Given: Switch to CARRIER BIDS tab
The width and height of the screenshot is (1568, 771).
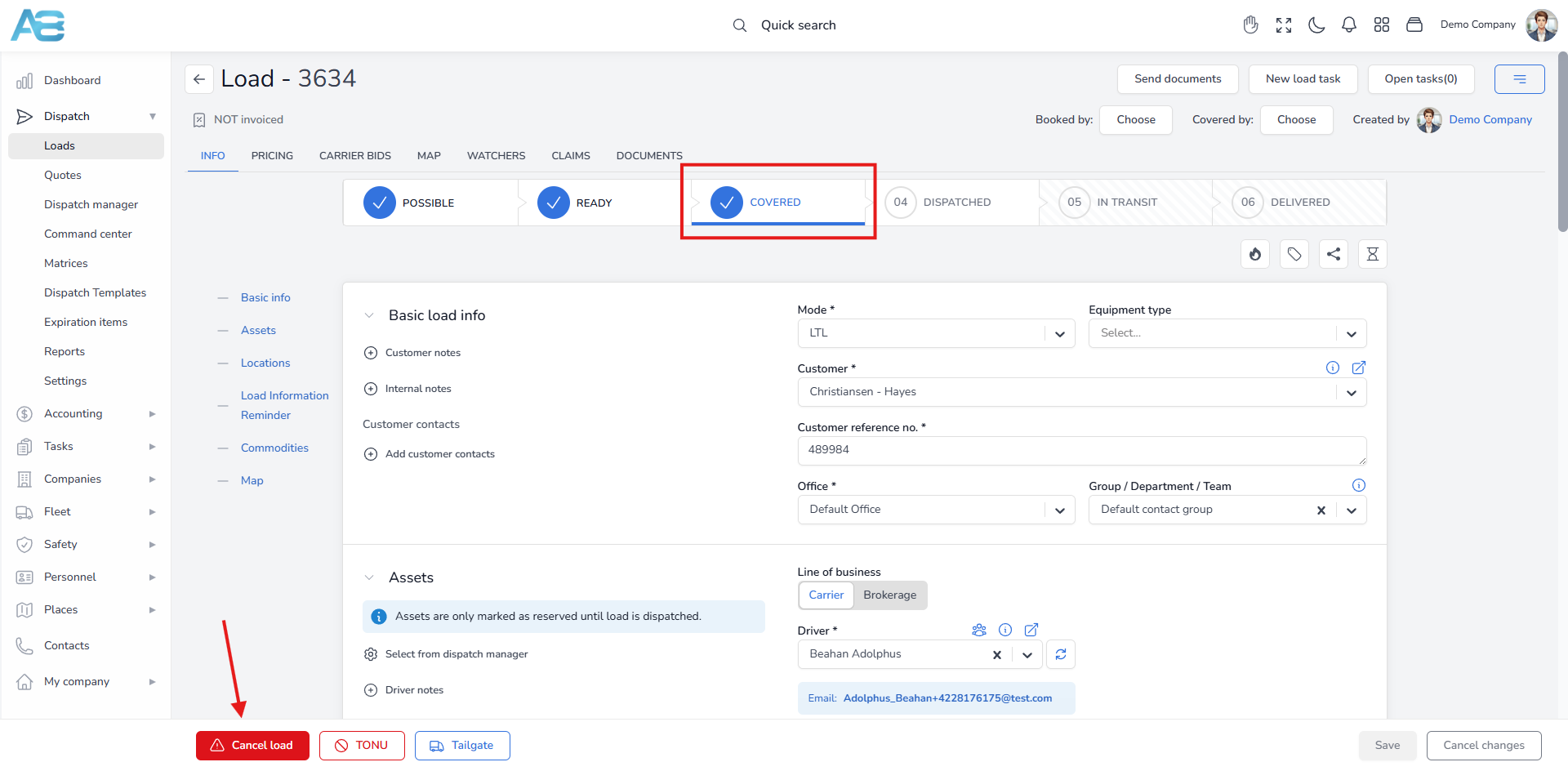Looking at the screenshot, I should pos(355,155).
